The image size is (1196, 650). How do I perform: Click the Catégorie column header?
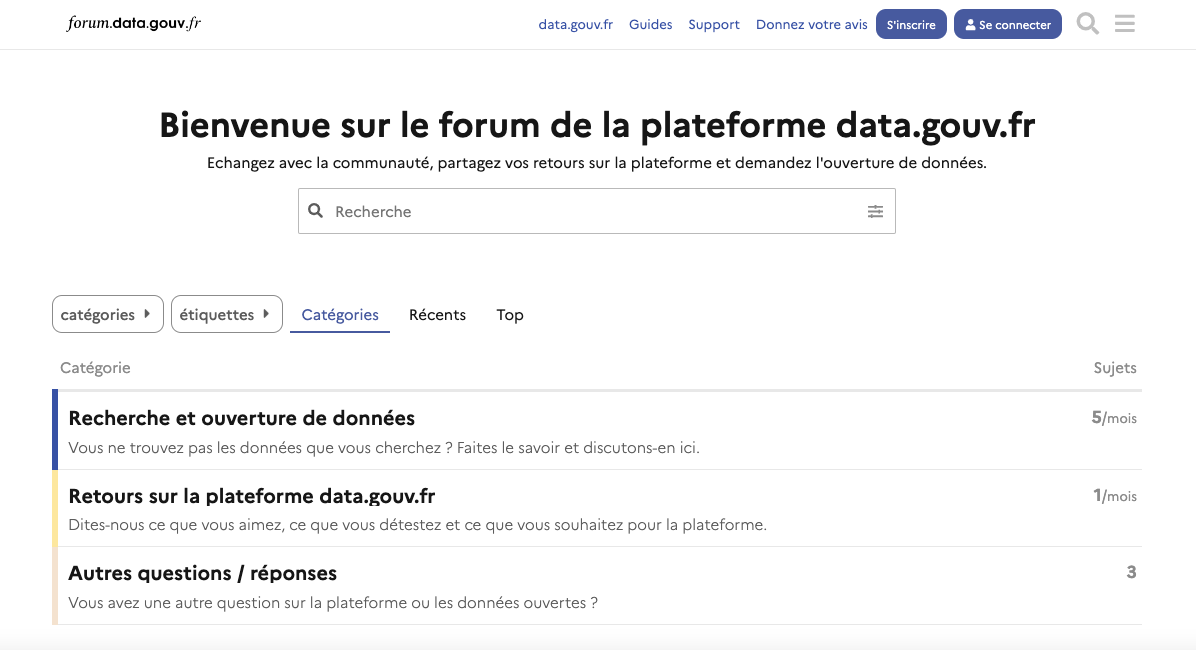(x=95, y=368)
